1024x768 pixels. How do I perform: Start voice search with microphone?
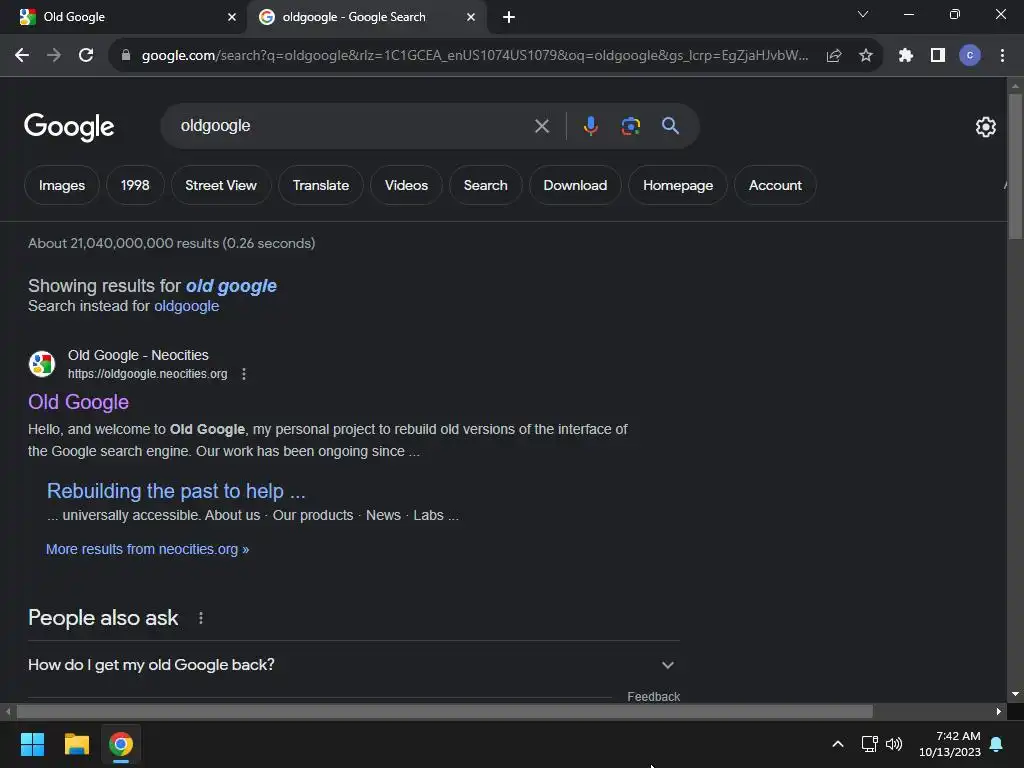tap(590, 126)
